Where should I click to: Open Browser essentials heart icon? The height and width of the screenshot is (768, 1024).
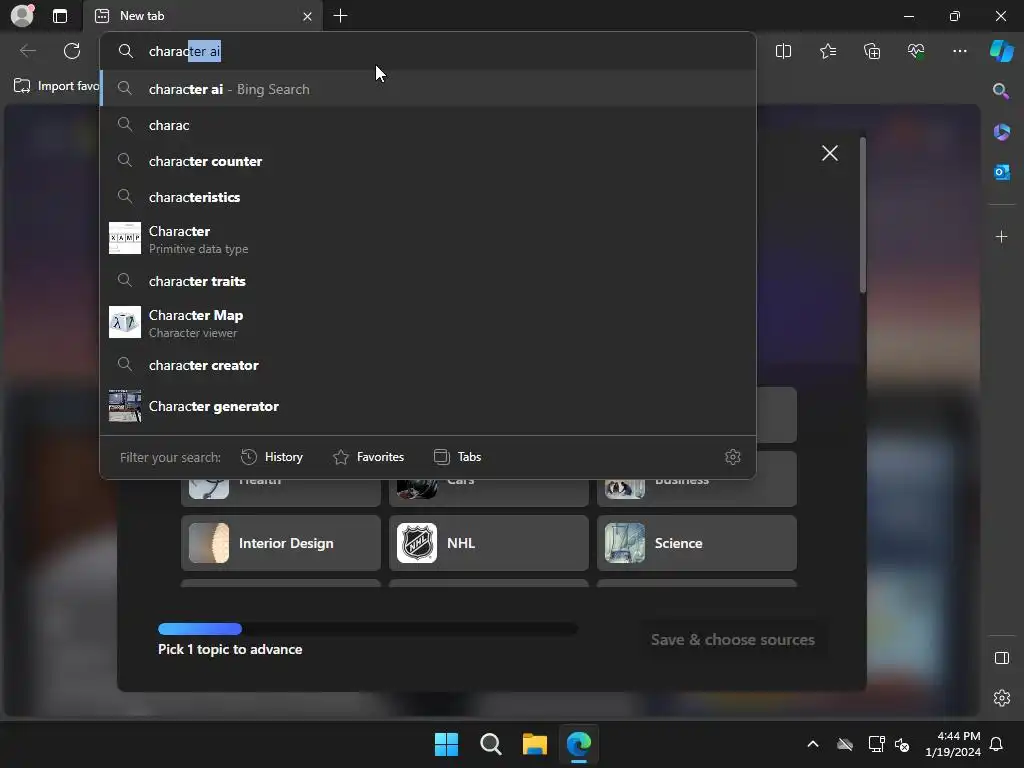point(916,51)
